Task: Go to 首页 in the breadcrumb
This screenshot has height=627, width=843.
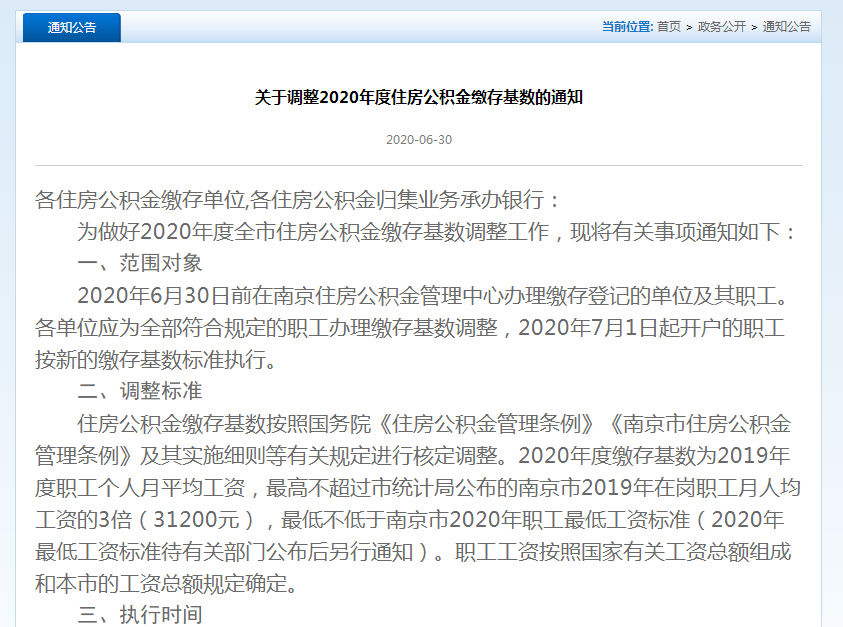Action: pos(668,27)
